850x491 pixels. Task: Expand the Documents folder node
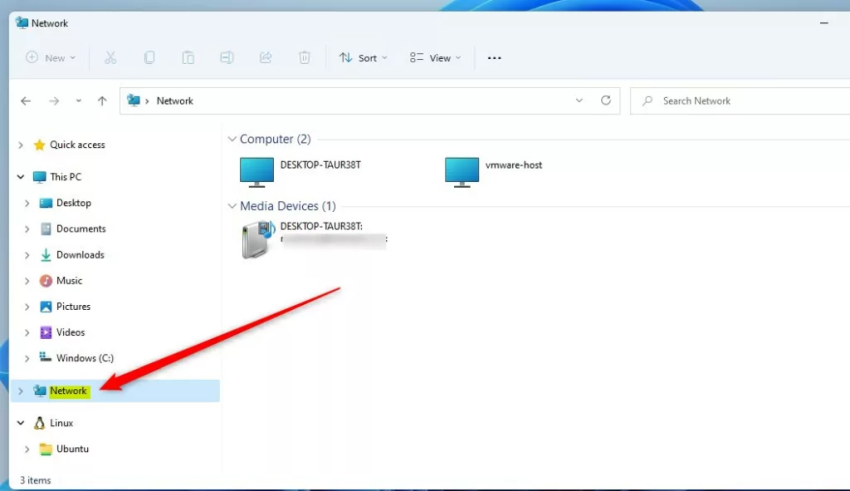point(27,229)
